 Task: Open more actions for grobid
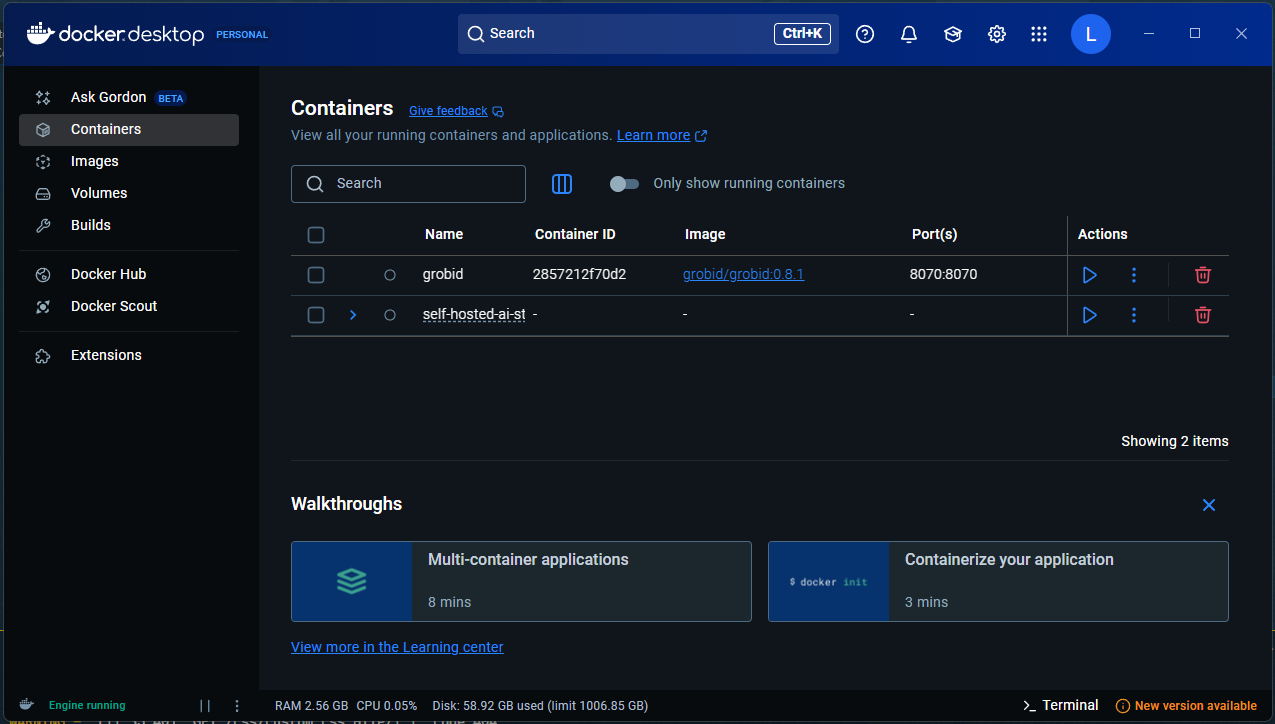coord(1134,274)
